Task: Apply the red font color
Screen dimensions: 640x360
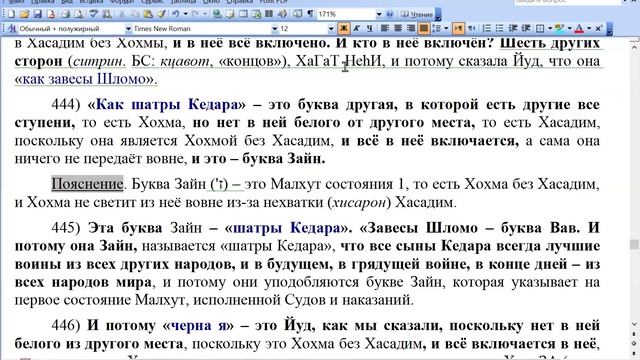Action: [579, 28]
